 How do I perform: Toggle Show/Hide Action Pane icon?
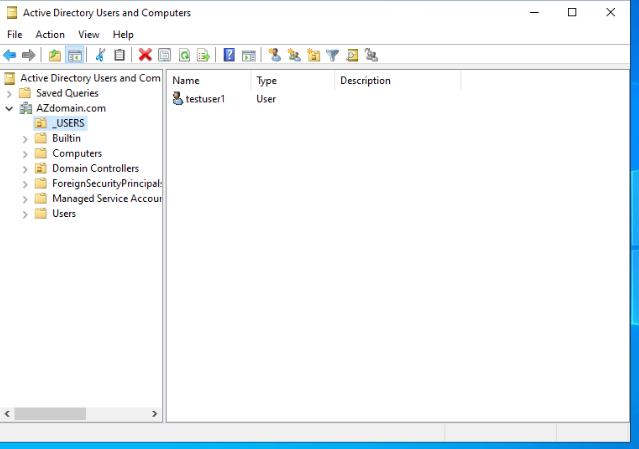coord(249,55)
